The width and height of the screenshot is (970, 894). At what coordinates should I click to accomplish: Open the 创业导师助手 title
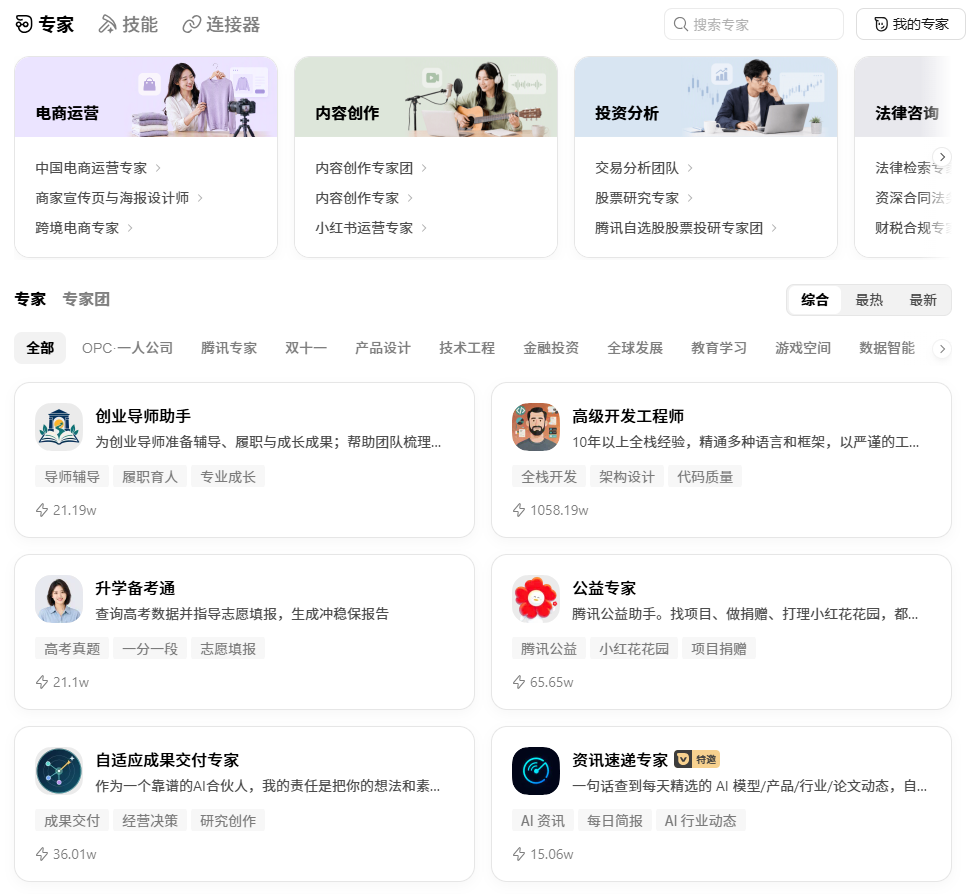(144, 416)
